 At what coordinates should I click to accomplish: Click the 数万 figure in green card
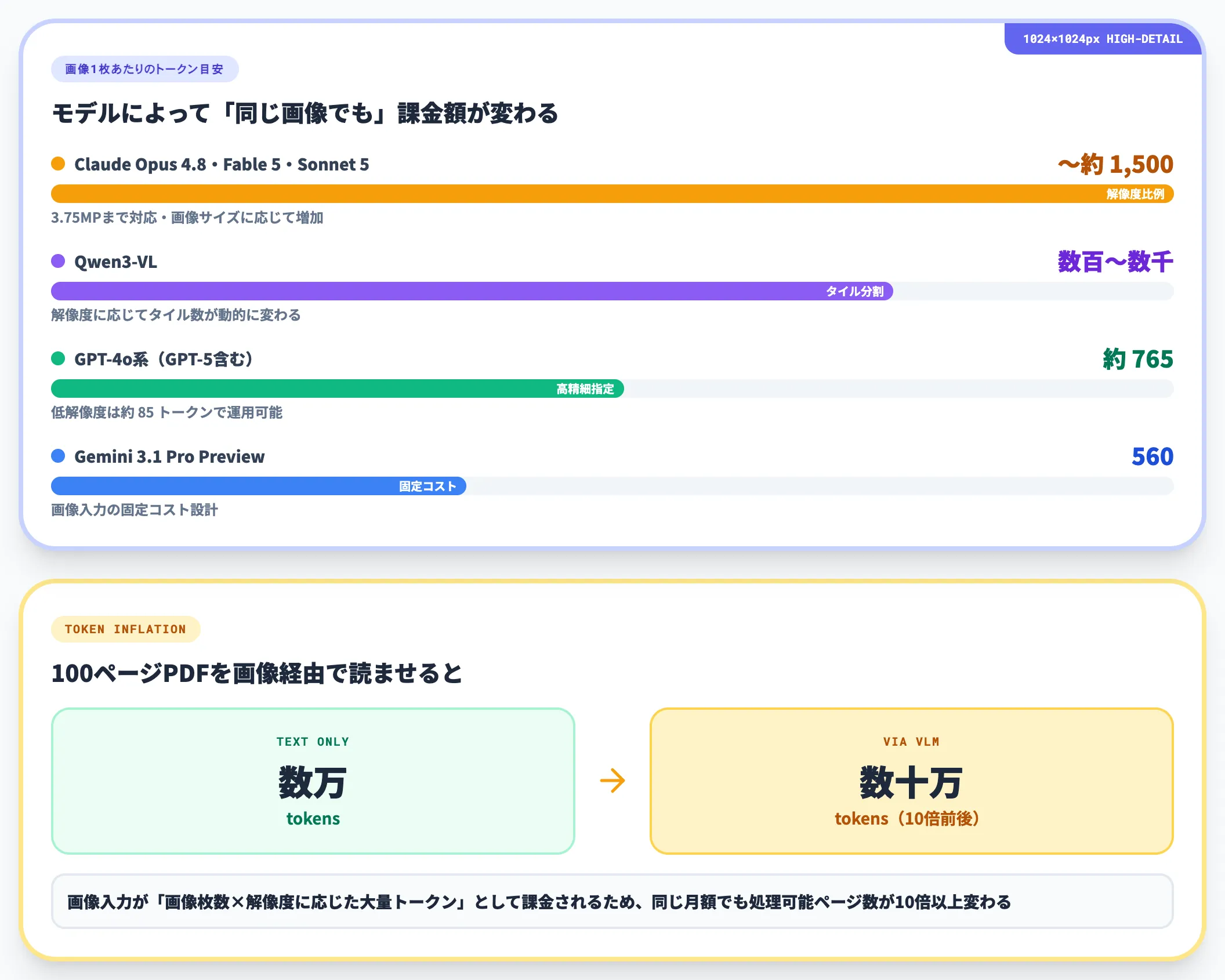(x=313, y=782)
